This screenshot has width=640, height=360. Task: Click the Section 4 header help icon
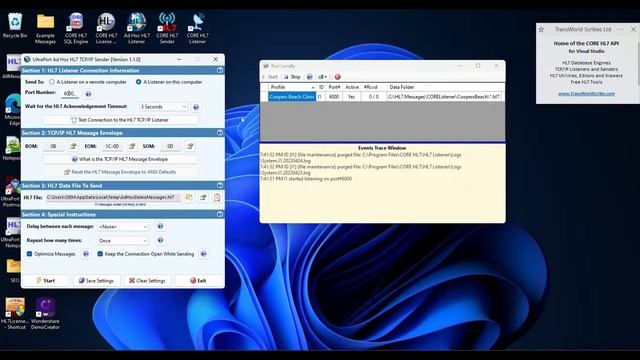pos(220,214)
